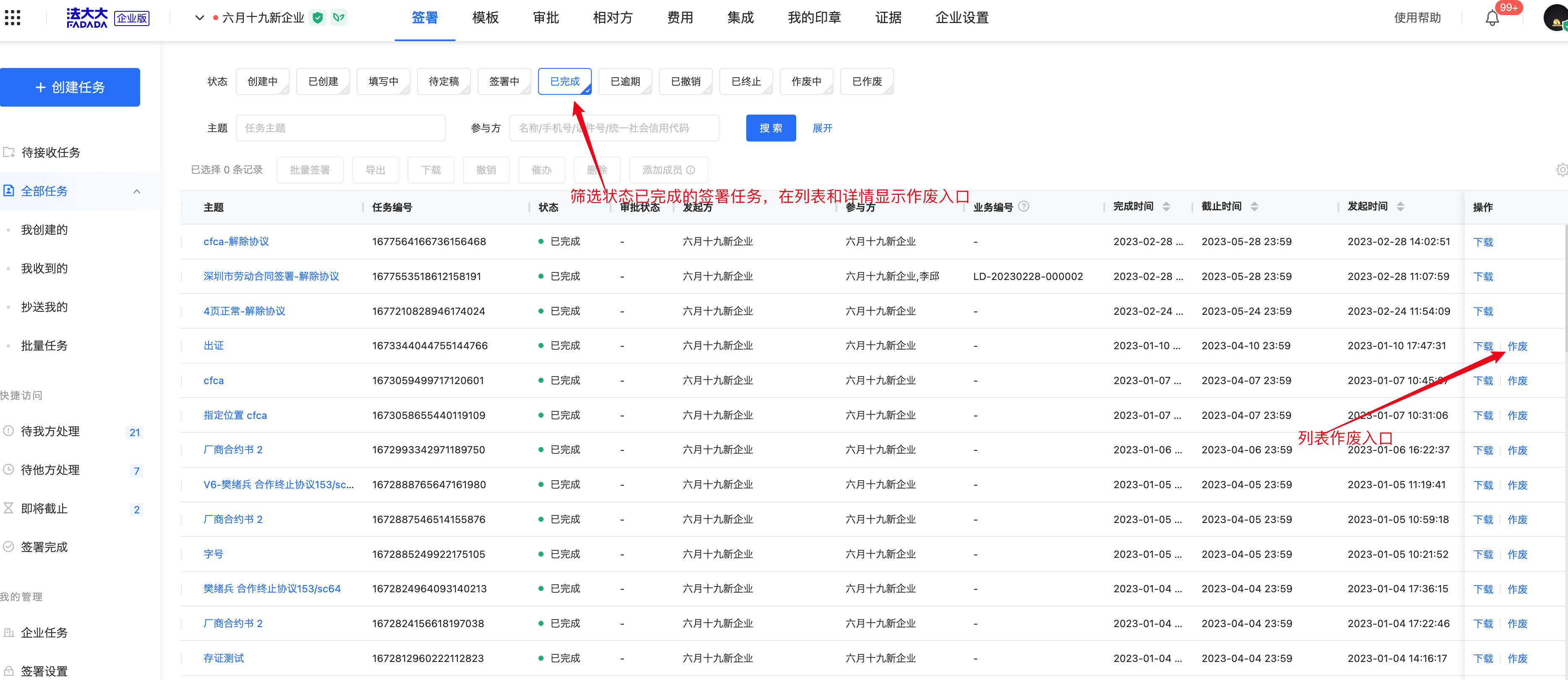Filter by 已创建 status
The width and height of the screenshot is (1568, 680).
pyautogui.click(x=323, y=81)
